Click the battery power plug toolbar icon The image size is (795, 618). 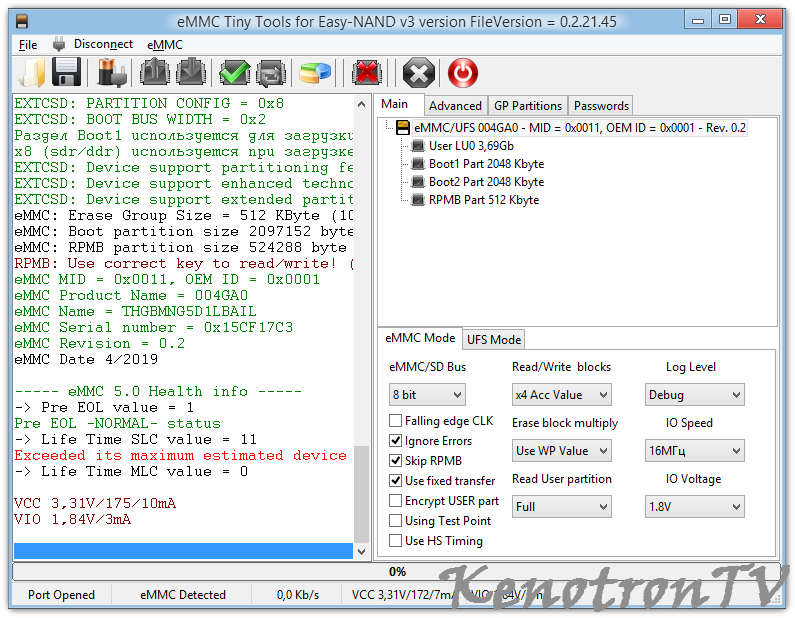(x=112, y=72)
